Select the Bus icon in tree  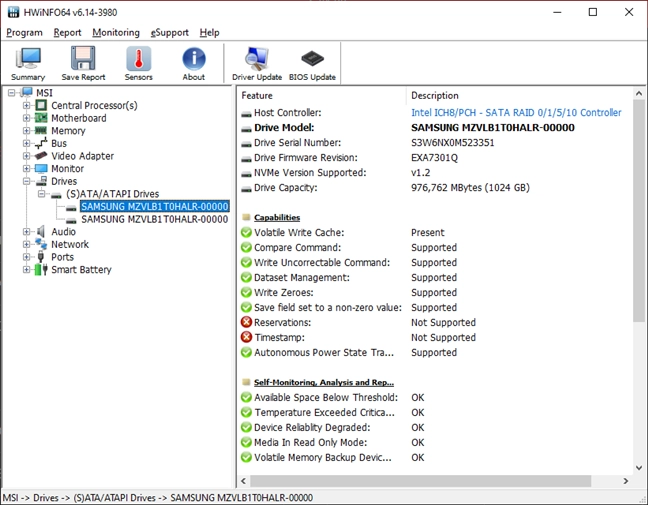[x=41, y=143]
